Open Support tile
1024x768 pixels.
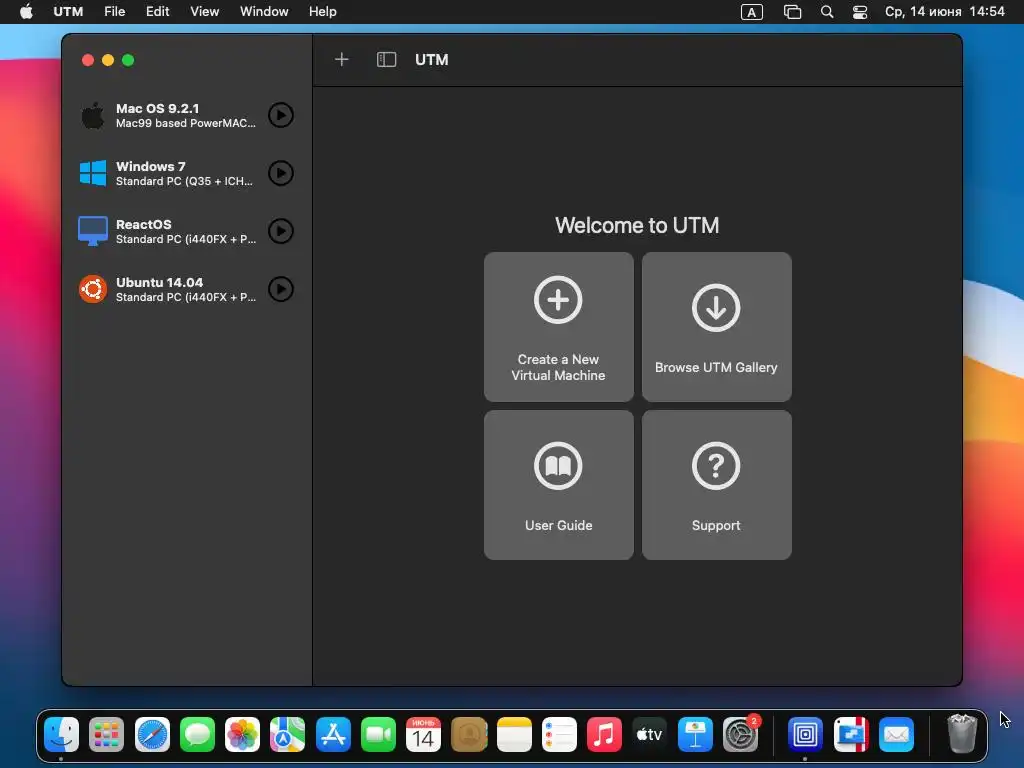coord(716,485)
